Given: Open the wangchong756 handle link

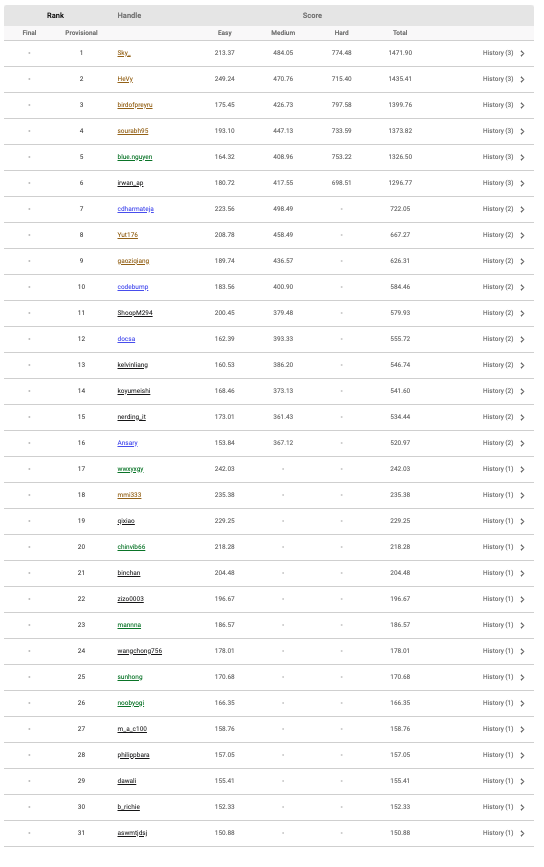Looking at the screenshot, I should click(x=140, y=651).
